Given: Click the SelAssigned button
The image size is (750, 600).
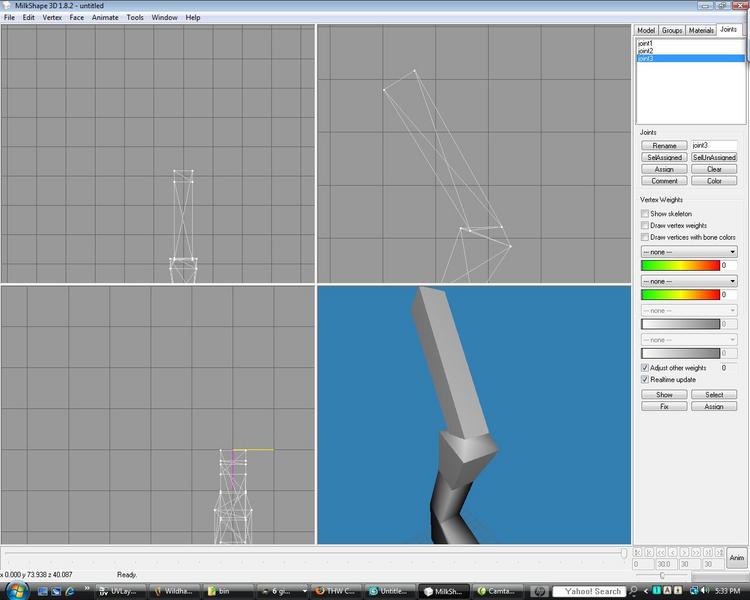Looking at the screenshot, I should (x=664, y=157).
